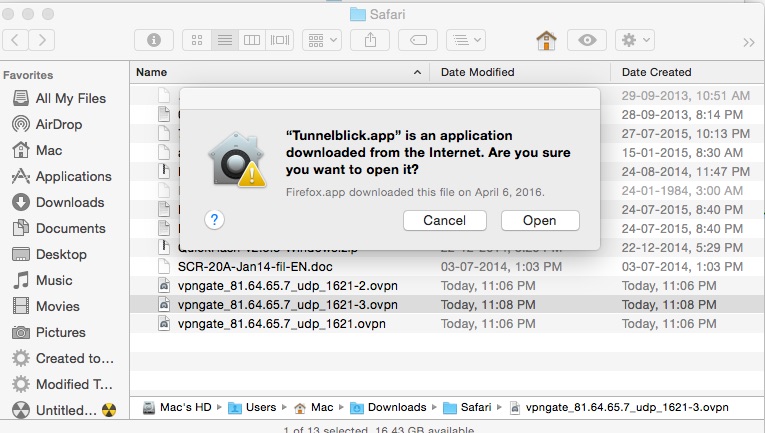
Task: Click the Share toolbar button
Action: pos(370,40)
